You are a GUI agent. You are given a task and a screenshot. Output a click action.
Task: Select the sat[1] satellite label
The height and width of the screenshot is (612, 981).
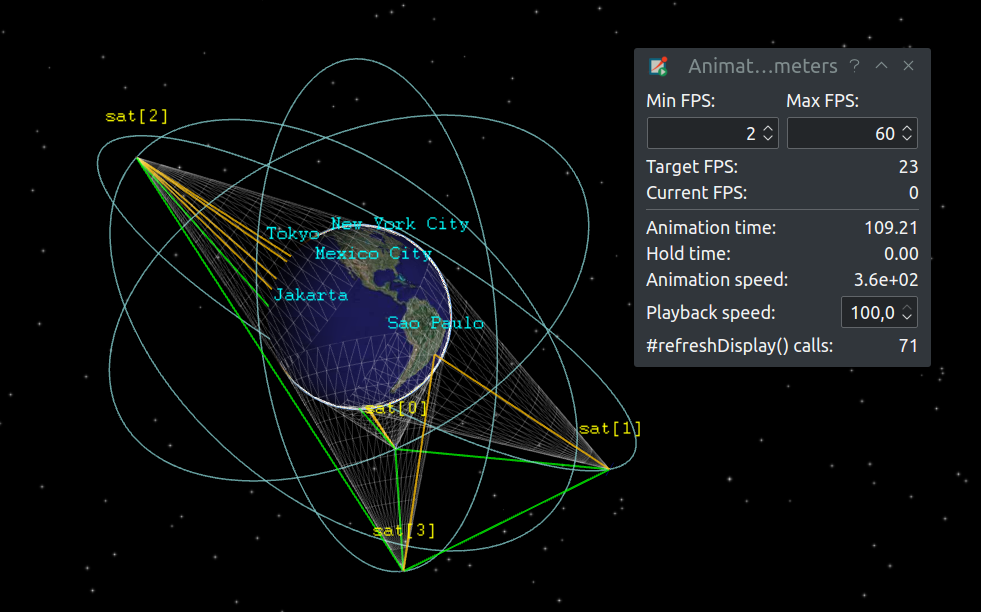[610, 429]
